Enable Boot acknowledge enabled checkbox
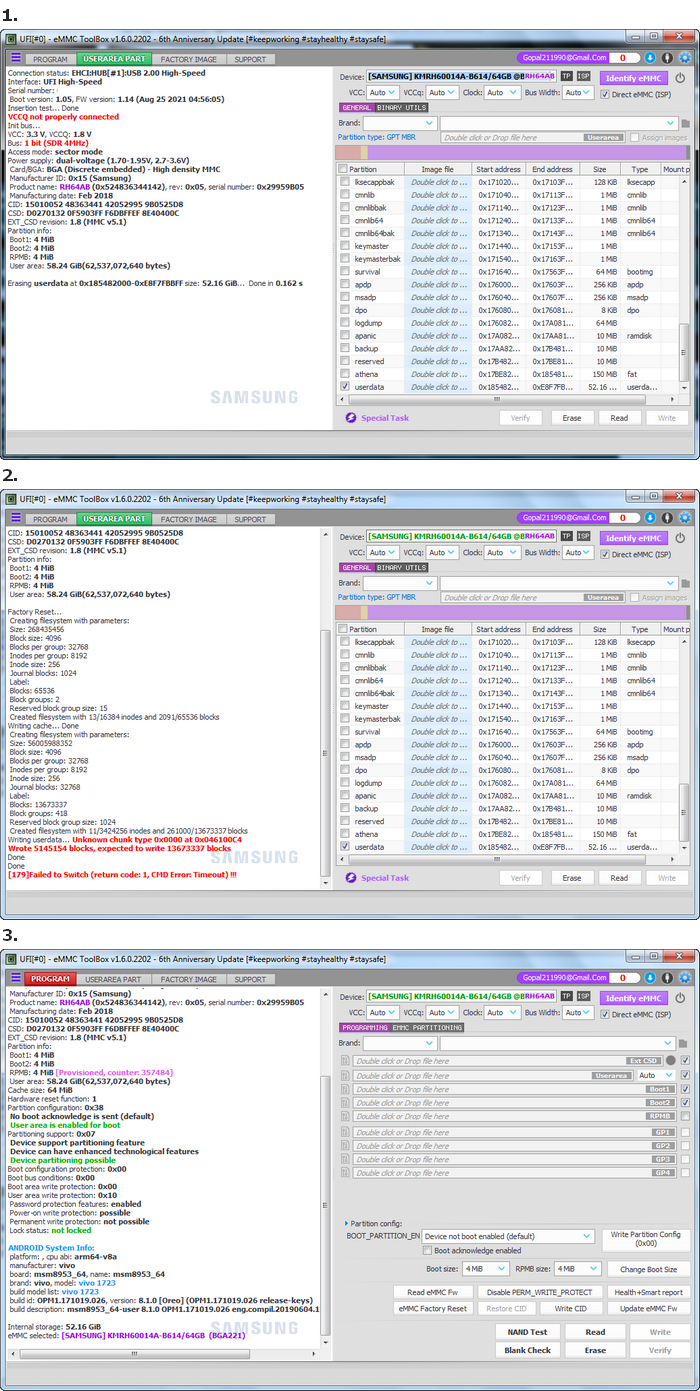The width and height of the screenshot is (700, 1391). pos(428,1250)
